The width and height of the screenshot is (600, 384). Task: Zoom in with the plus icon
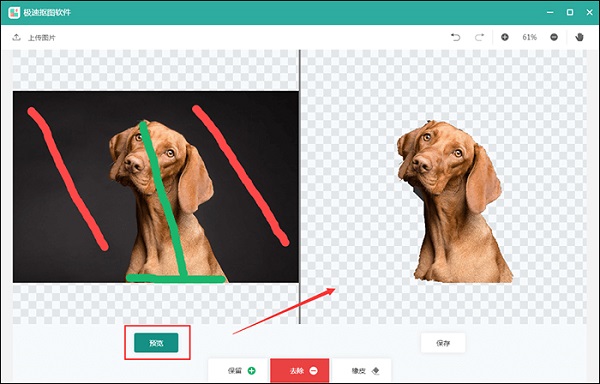pos(505,37)
